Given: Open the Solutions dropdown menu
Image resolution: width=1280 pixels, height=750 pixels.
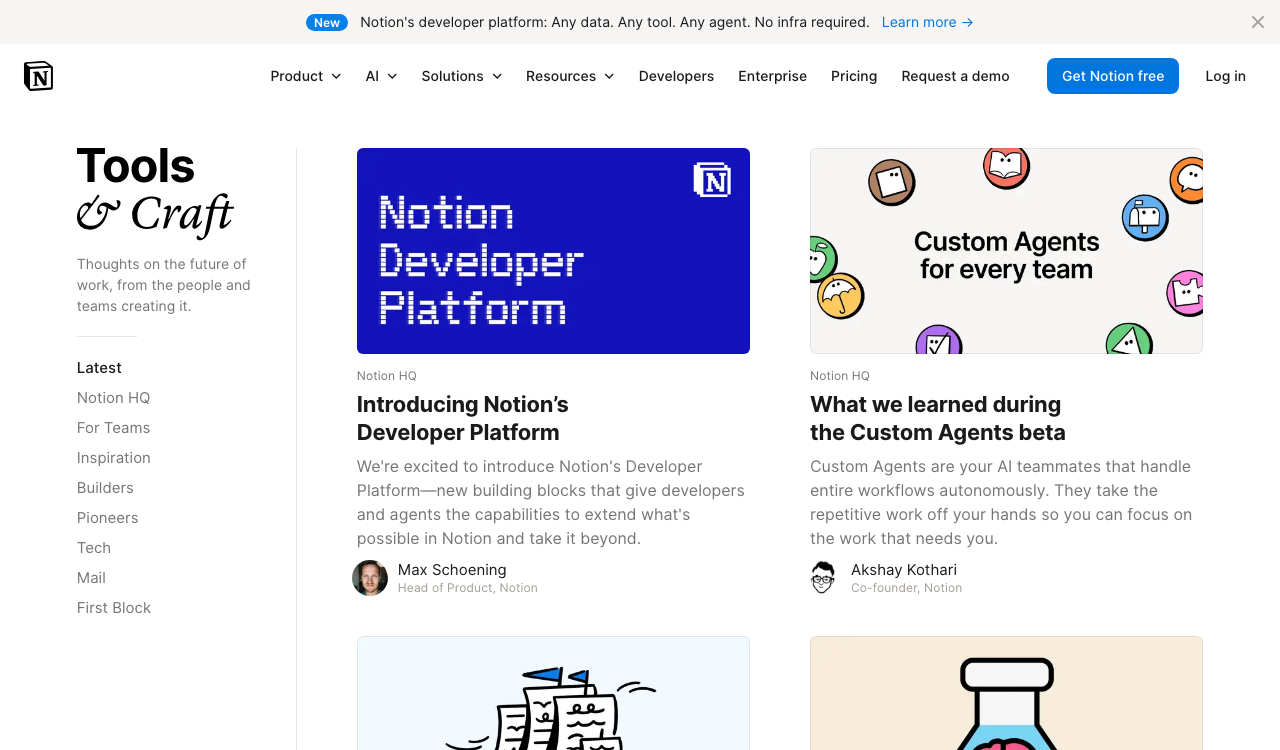Looking at the screenshot, I should click(x=462, y=76).
